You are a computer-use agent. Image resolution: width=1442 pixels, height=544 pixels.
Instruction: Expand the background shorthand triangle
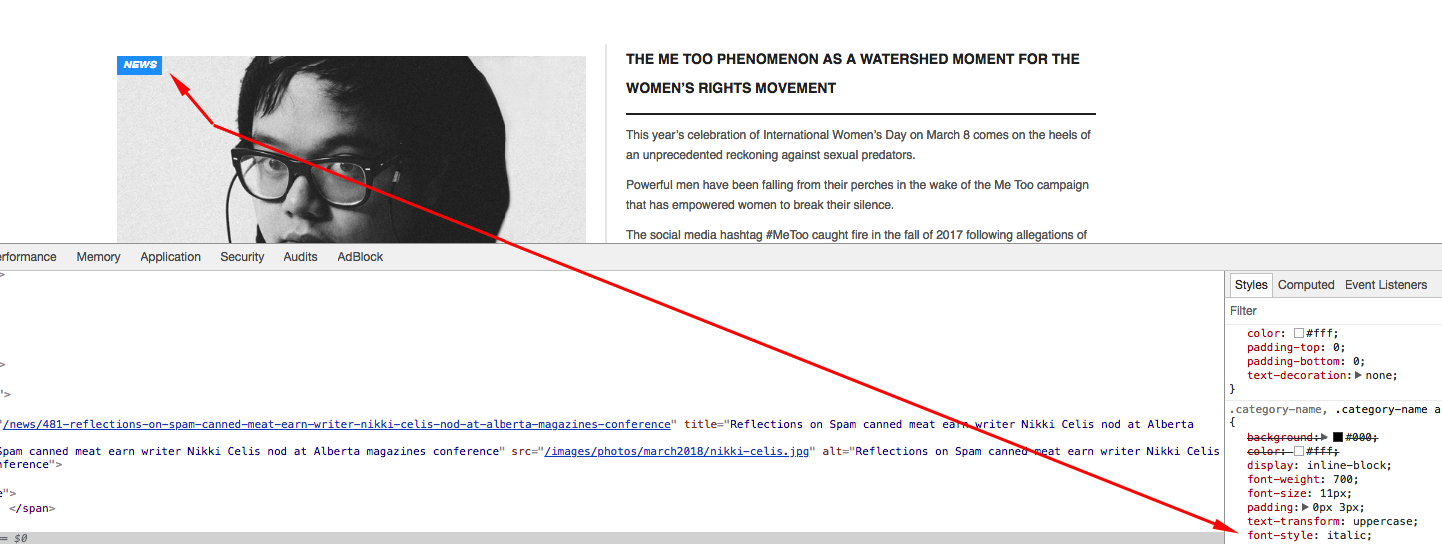coord(1325,438)
